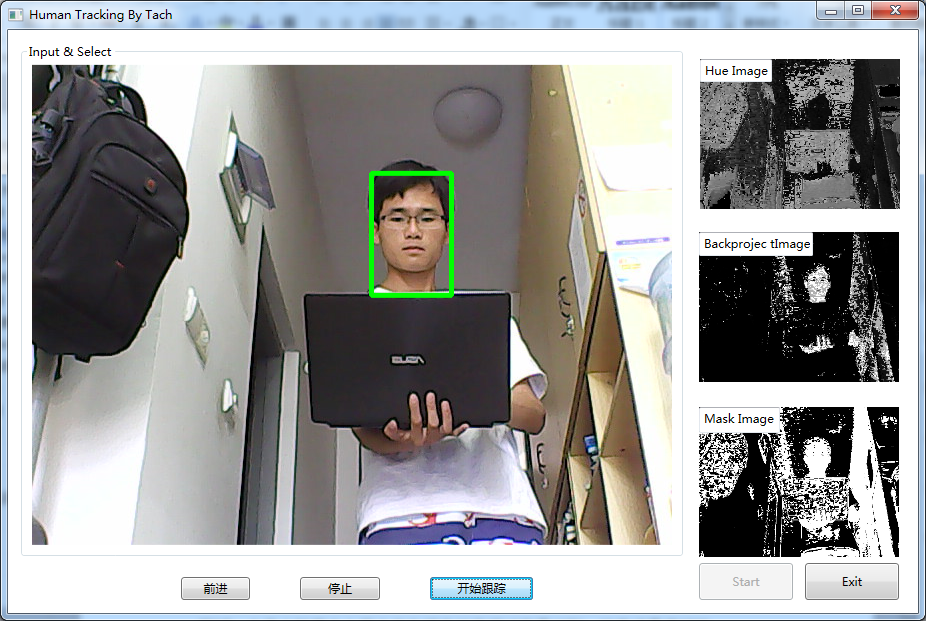Click the 开始跟踪 start tracking button
Image resolution: width=926 pixels, height=621 pixels.
click(x=481, y=588)
